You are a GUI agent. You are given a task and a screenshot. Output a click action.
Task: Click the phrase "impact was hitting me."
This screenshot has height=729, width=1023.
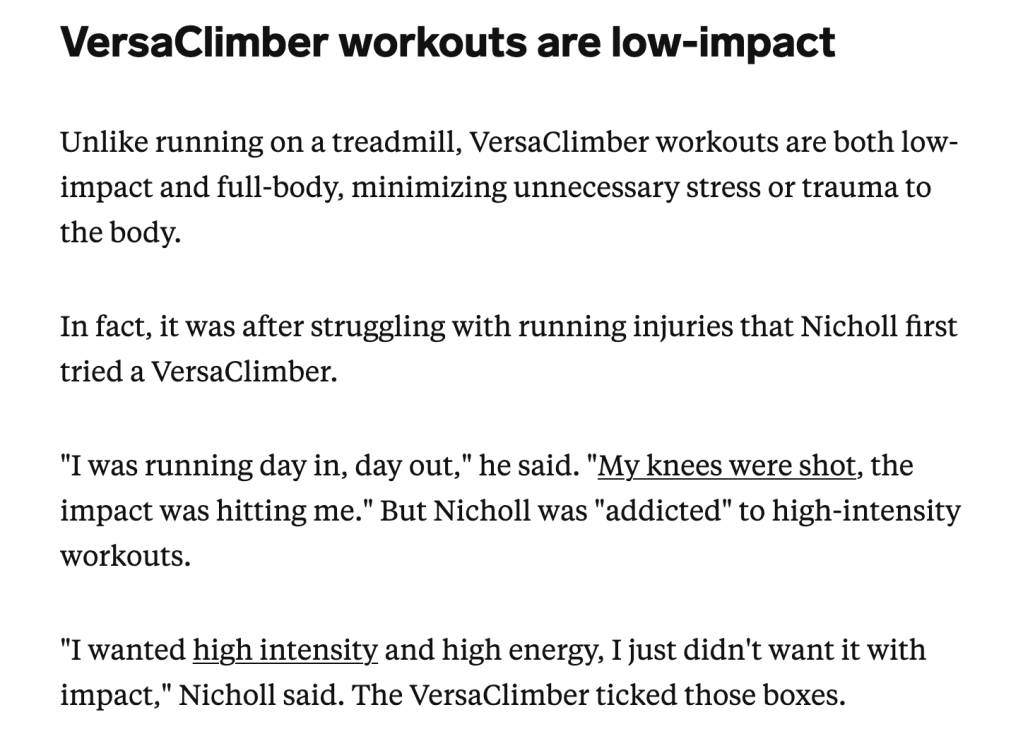click(217, 510)
